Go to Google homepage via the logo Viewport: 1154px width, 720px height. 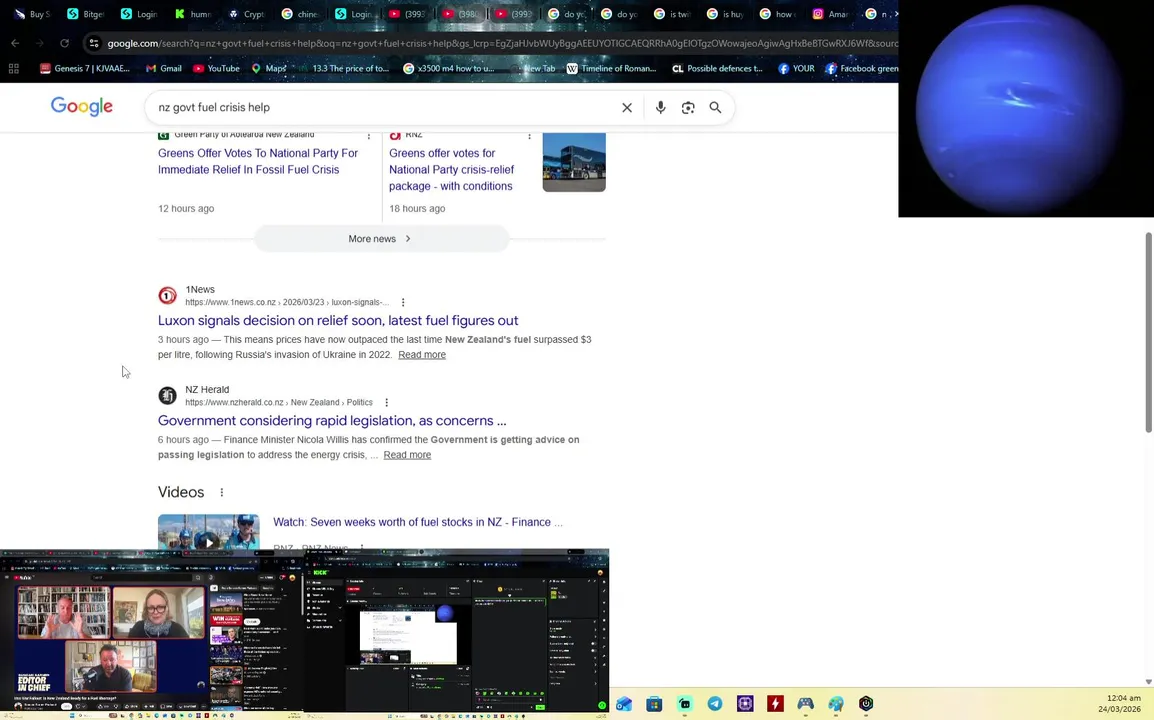82,107
